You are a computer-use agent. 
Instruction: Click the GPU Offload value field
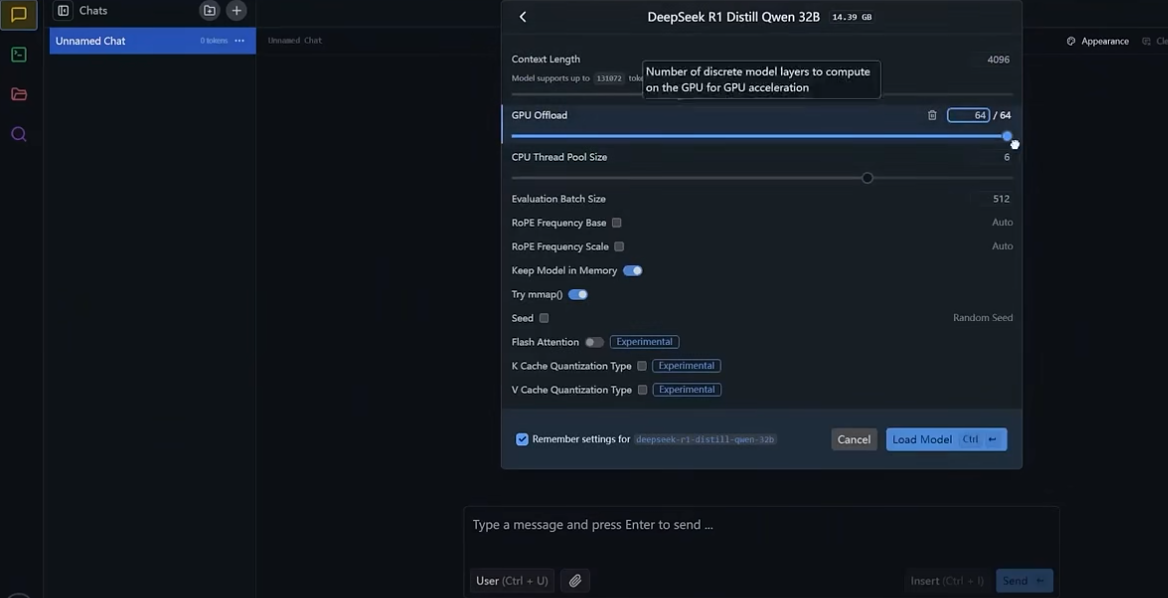click(968, 115)
